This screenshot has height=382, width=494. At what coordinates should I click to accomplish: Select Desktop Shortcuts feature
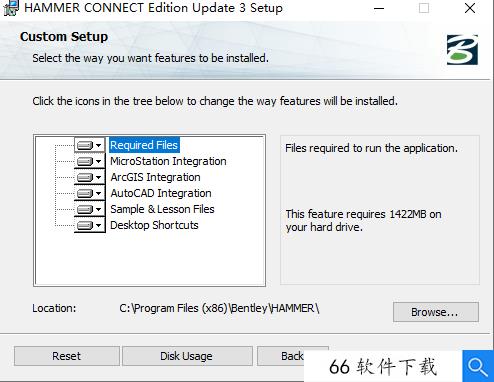(x=154, y=225)
